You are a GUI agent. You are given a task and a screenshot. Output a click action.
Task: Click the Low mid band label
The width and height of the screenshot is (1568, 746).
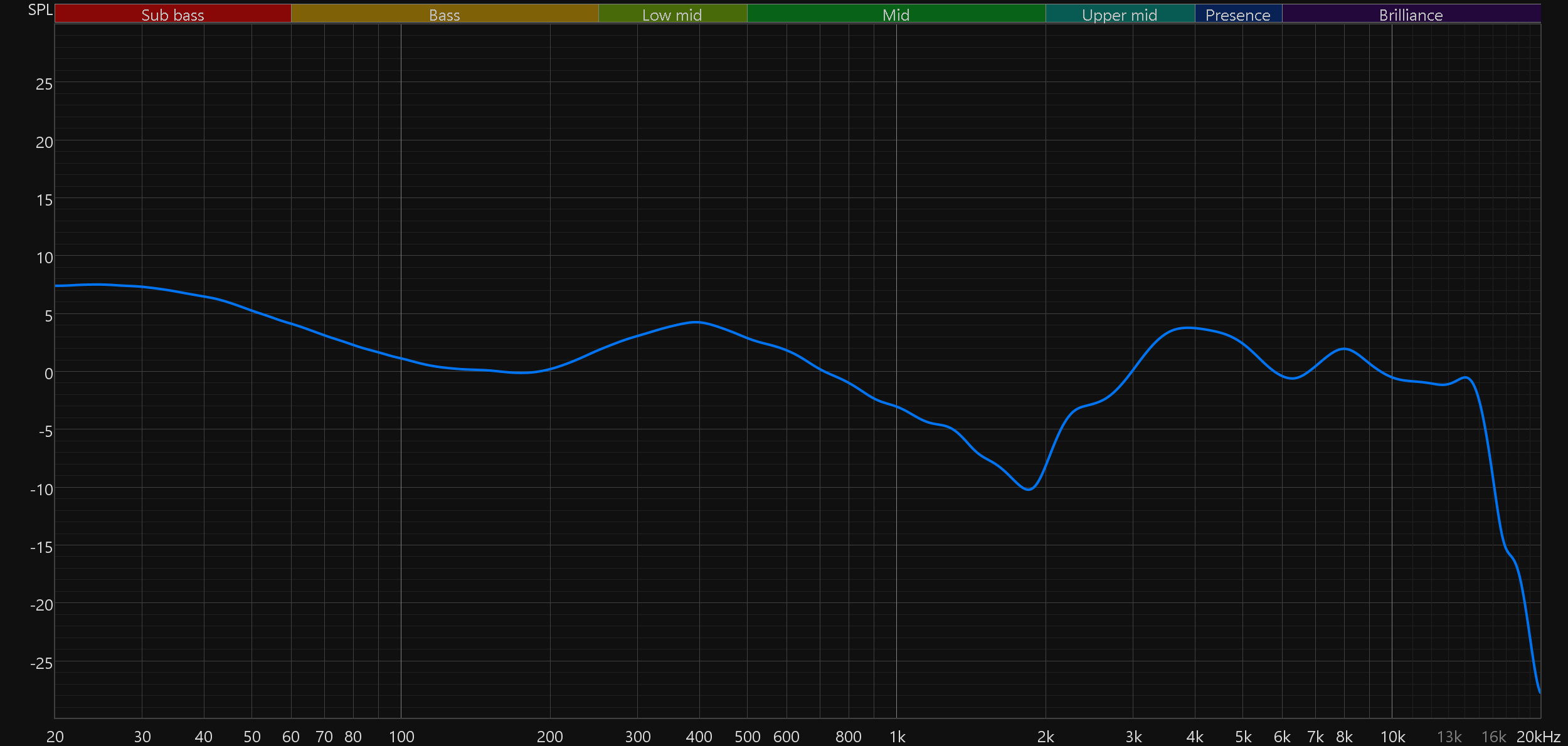tap(672, 14)
